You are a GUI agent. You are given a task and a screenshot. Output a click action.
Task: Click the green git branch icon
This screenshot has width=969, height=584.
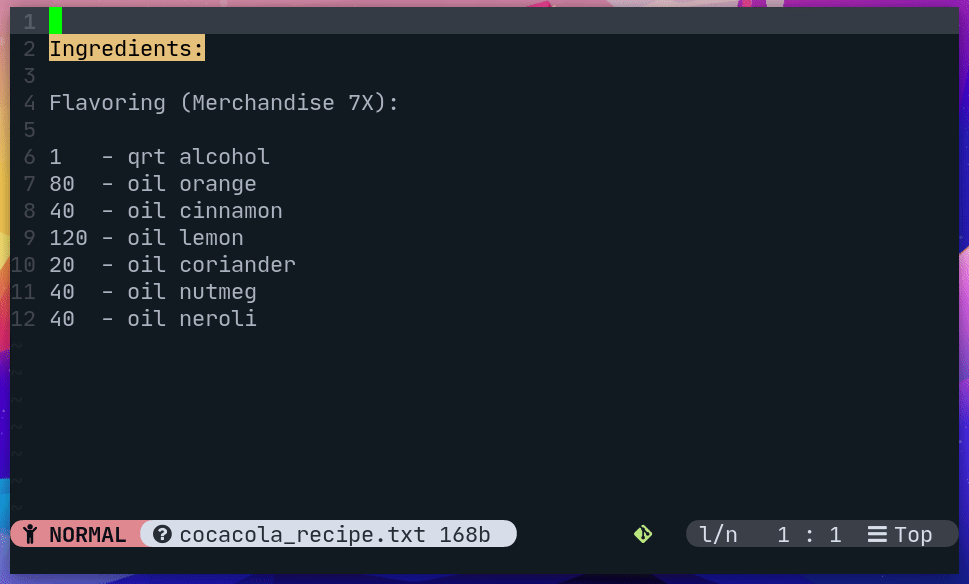tap(643, 534)
